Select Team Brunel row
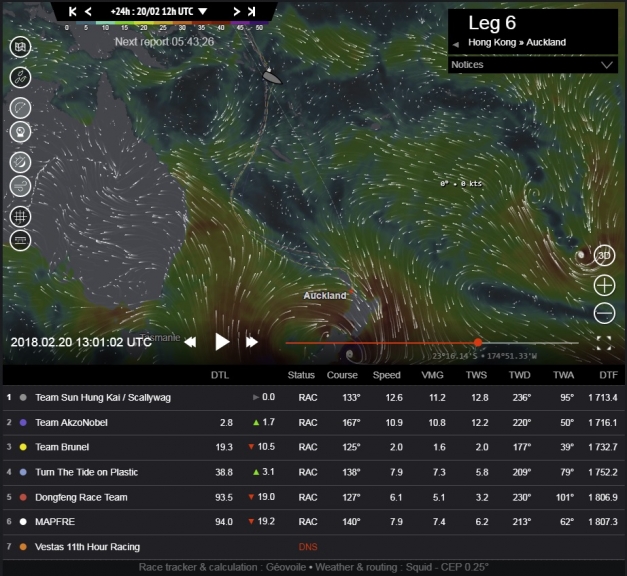The width and height of the screenshot is (627, 576). click(314, 447)
